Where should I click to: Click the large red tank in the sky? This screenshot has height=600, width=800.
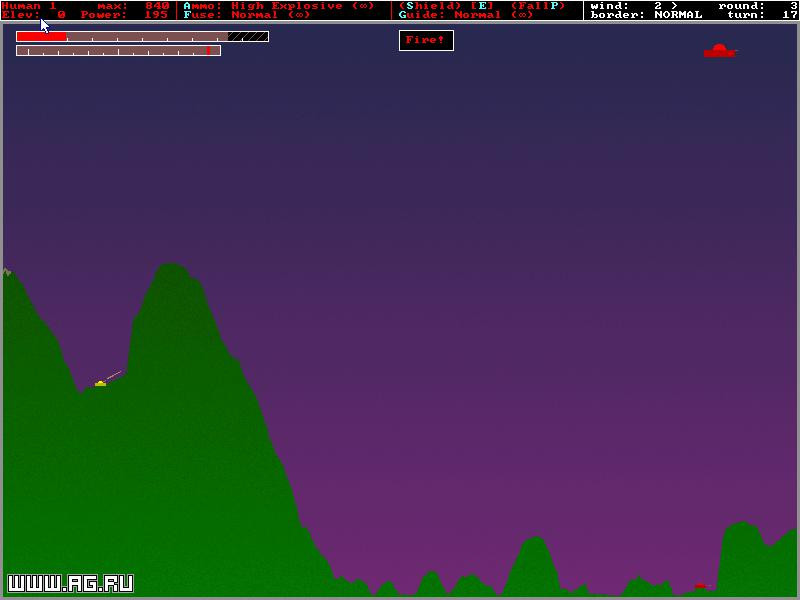(719, 51)
